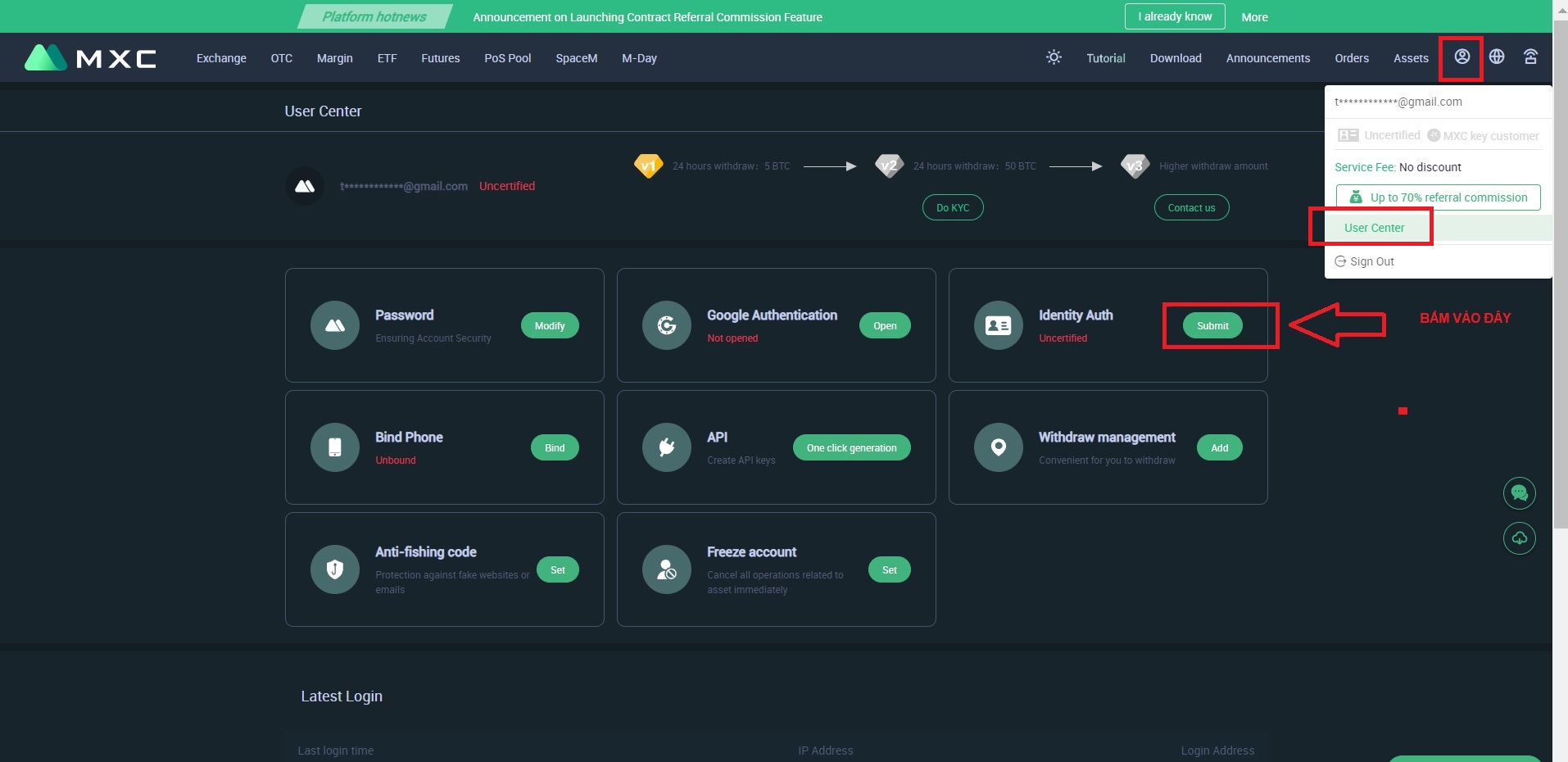Screen dimensions: 1568x762
Task: Click the MXC key customer icon
Action: tap(1434, 135)
